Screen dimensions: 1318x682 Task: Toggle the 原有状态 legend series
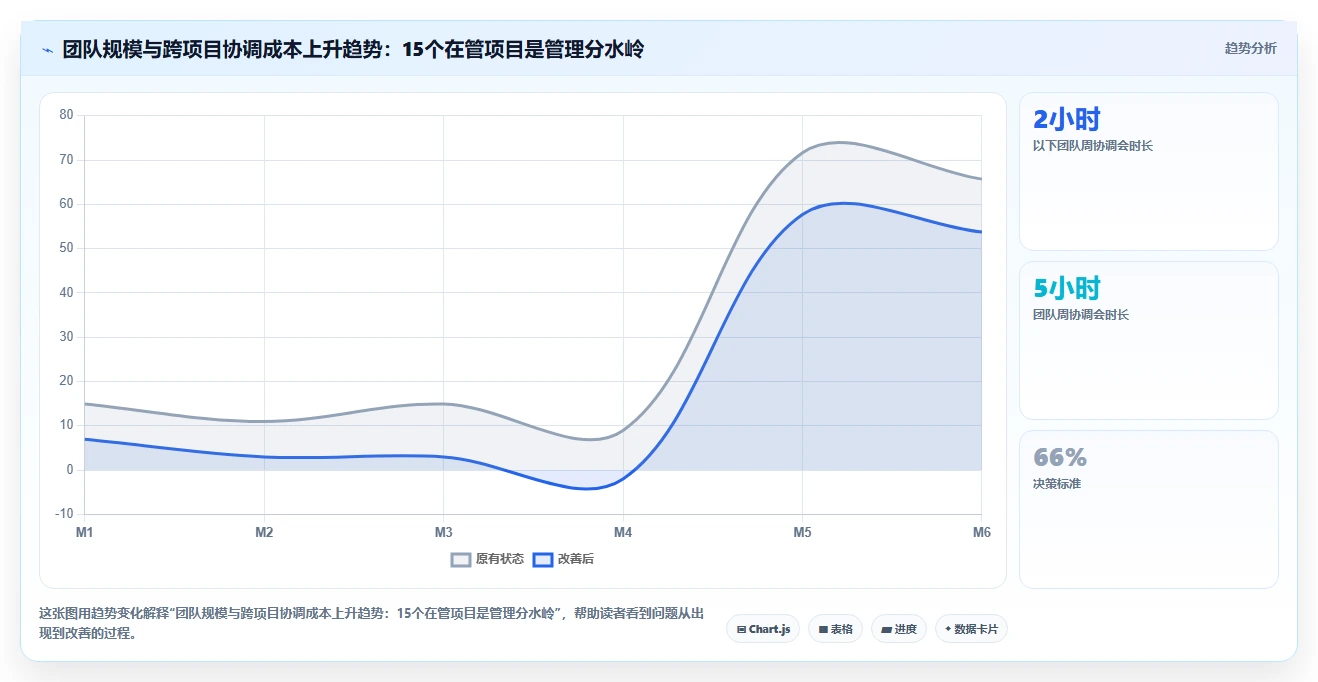[x=487, y=559]
